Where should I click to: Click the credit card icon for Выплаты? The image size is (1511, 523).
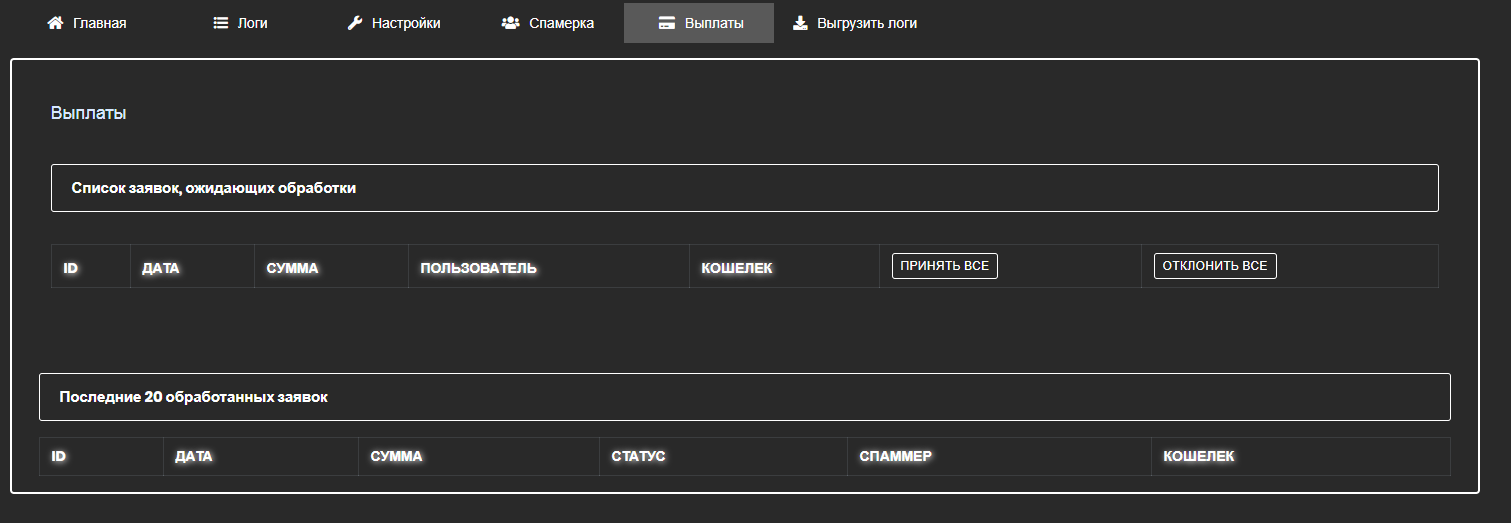667,23
